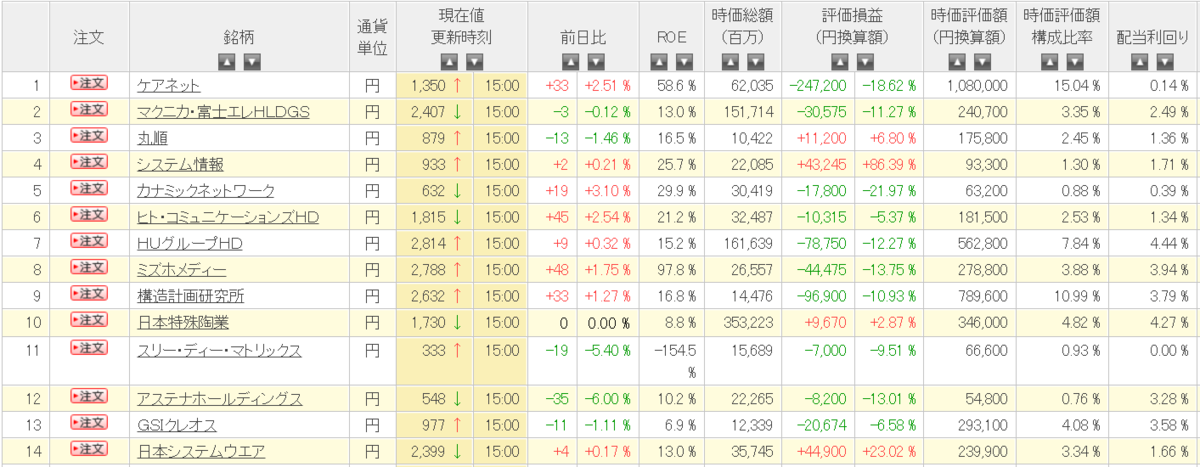Image resolution: width=1200 pixels, height=467 pixels.
Task: Click 注文 button in GSIクレオス row
Action: (88, 423)
